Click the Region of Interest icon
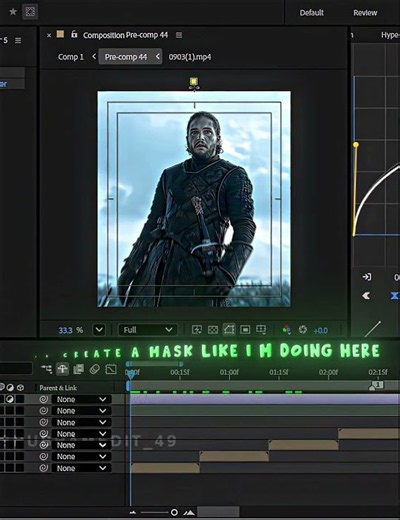Viewport: 400px width, 520px height. pos(245,330)
